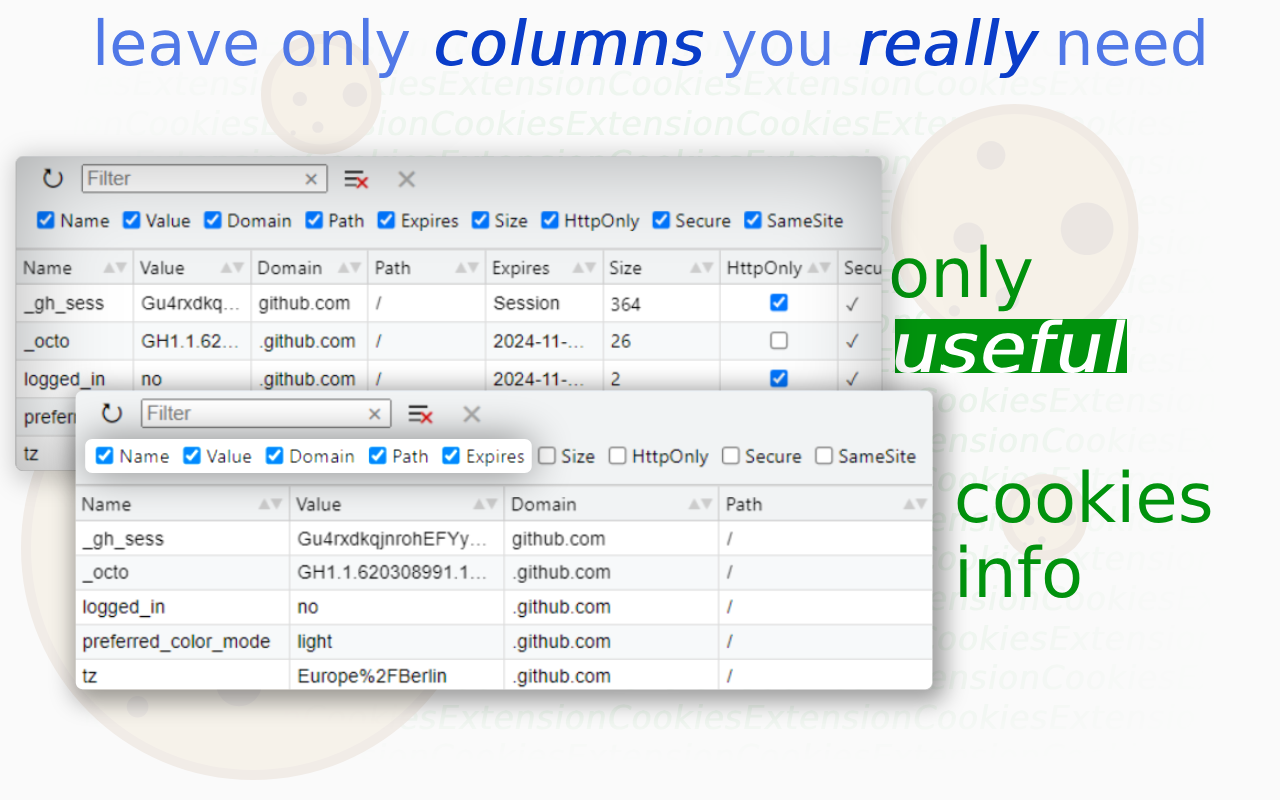Refresh the cookie list in the bottom panel
Screen dimensions: 1280x800
coord(111,413)
